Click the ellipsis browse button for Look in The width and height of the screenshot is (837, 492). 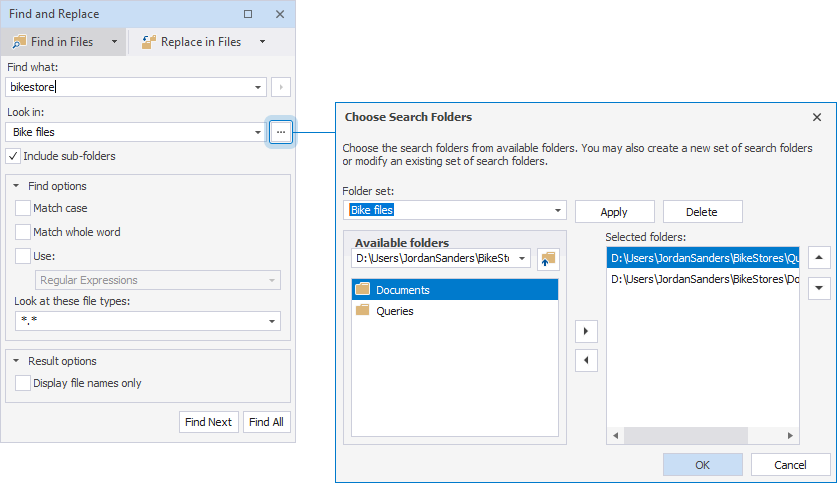tap(281, 132)
